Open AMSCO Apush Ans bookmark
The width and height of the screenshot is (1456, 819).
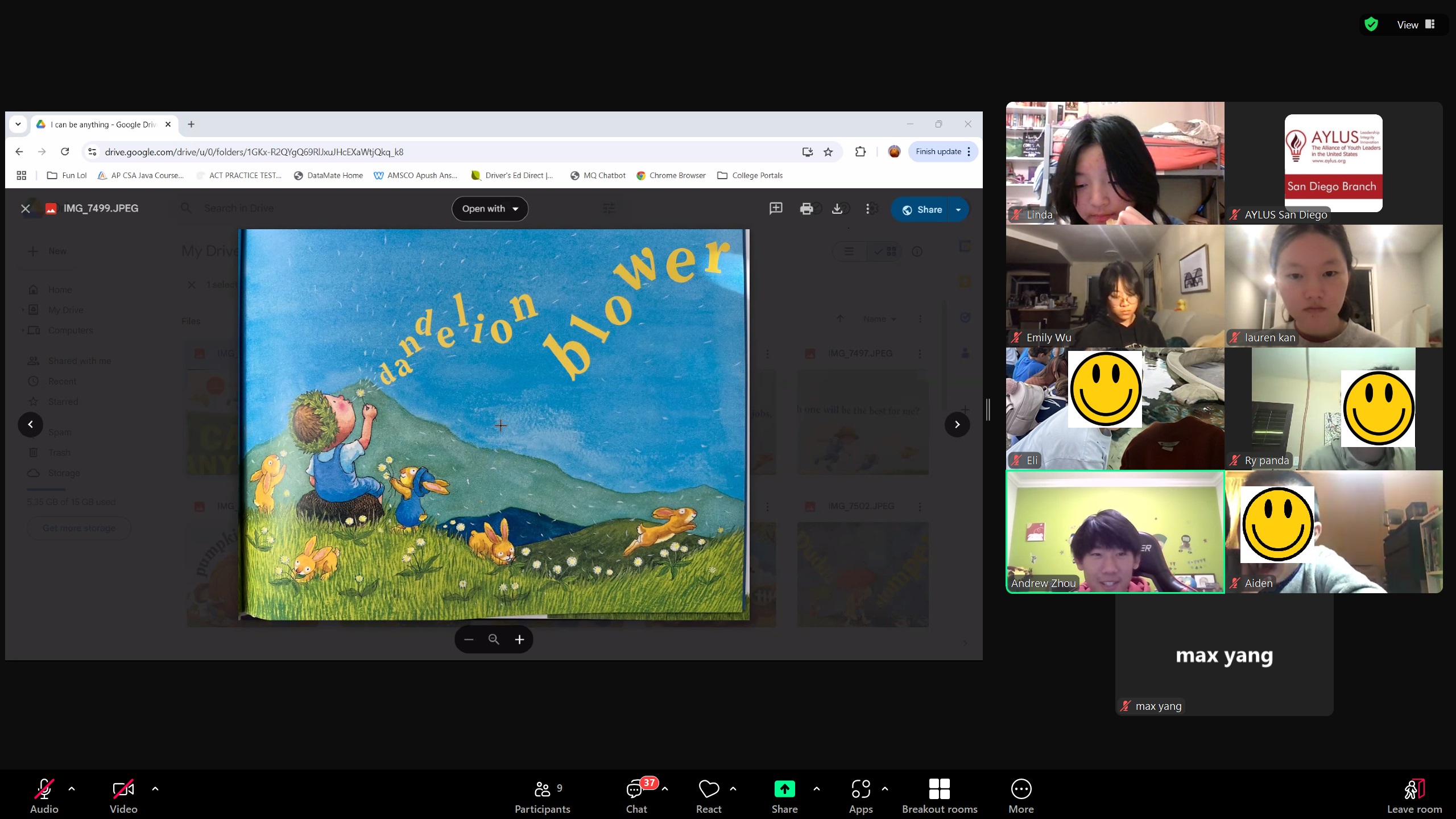416,176
